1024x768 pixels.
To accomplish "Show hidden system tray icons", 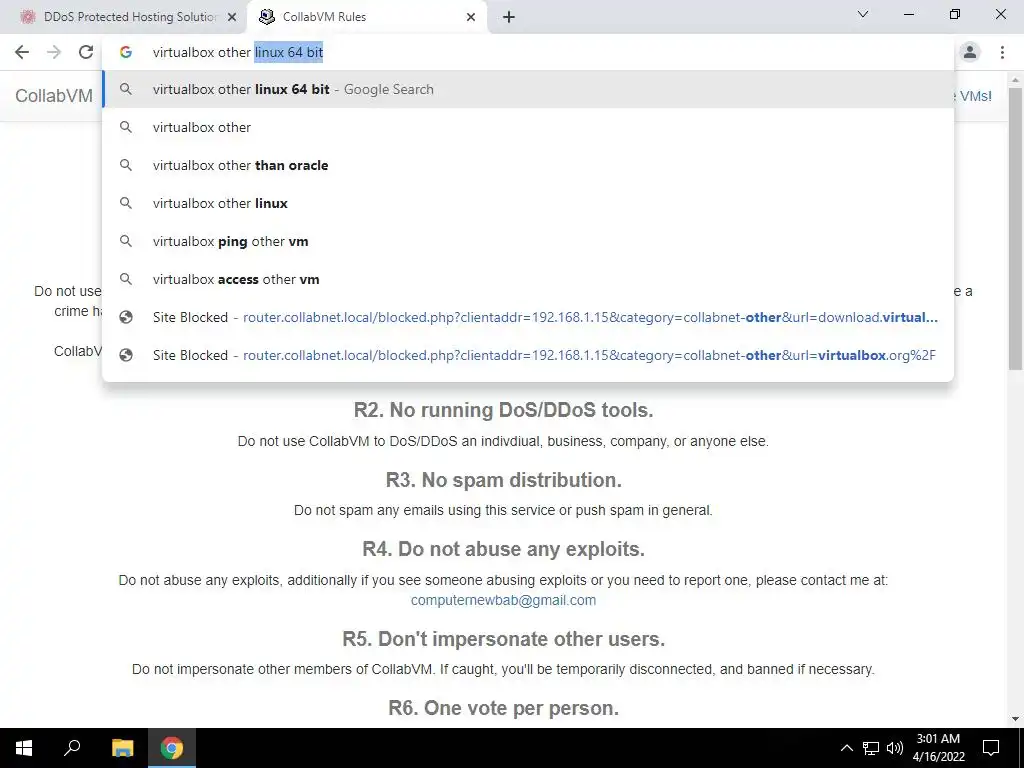I will [846, 748].
